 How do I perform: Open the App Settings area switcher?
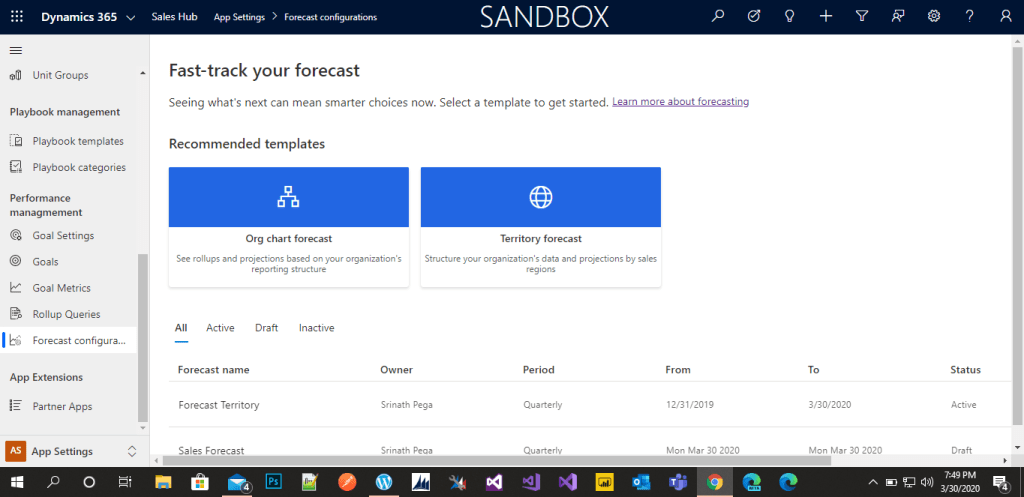pos(72,451)
